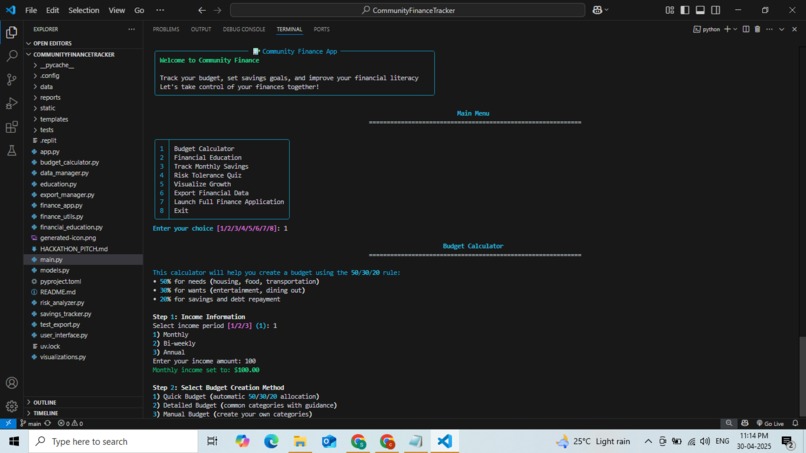
Task: Open Explorer views and more actions ellipsis
Action: pyautogui.click(x=132, y=29)
